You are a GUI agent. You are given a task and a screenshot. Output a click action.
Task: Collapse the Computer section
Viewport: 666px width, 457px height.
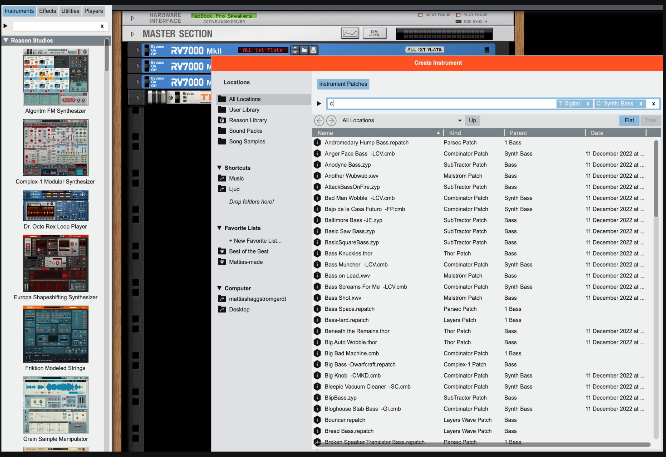tap(219, 288)
